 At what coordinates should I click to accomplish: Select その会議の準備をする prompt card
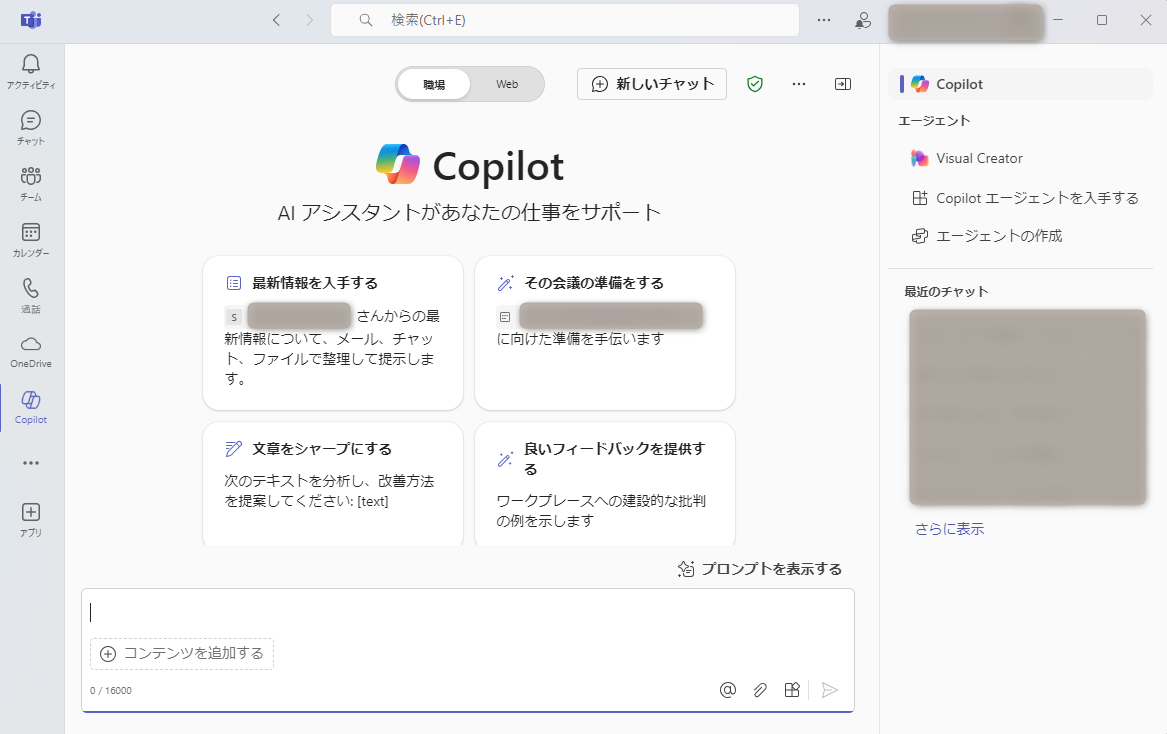(605, 333)
